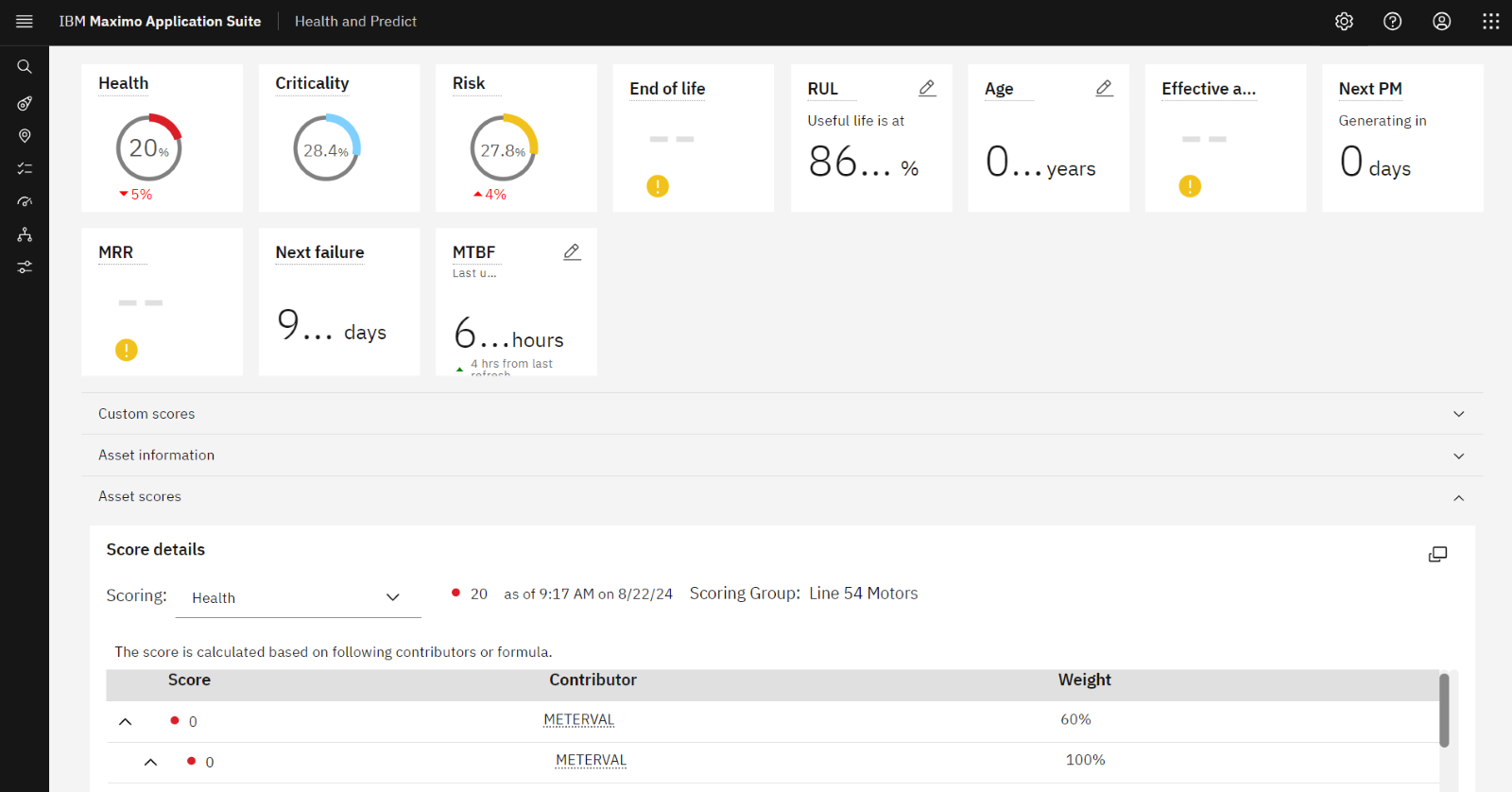This screenshot has width=1512, height=792.
Task: Click 'Generating in' text on Next PM
Action: [1383, 121]
